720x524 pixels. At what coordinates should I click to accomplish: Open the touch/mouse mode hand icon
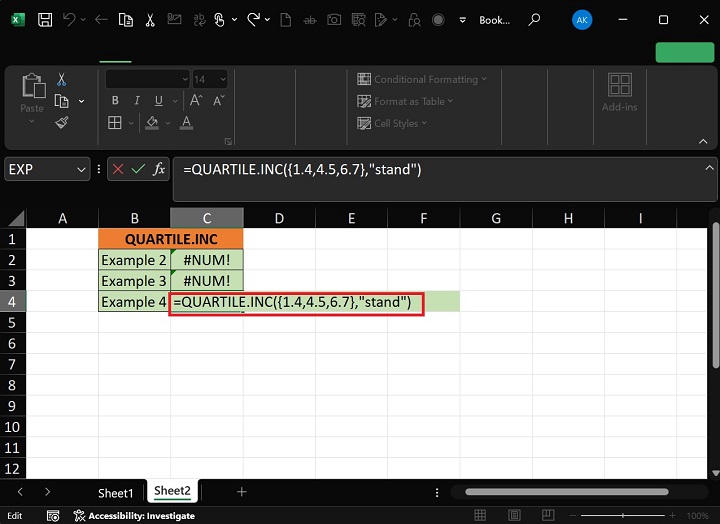tap(219, 20)
